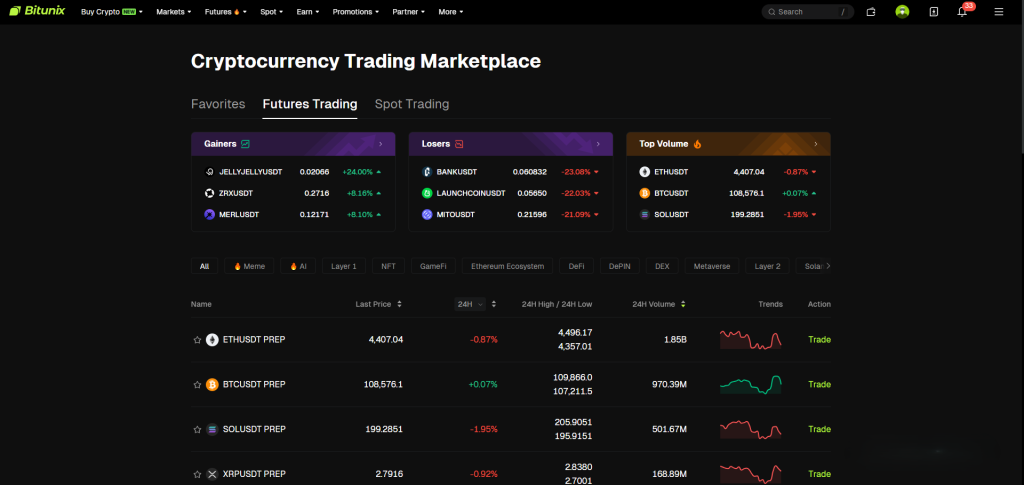
Task: Switch to the Spot Trading tab
Action: [411, 104]
